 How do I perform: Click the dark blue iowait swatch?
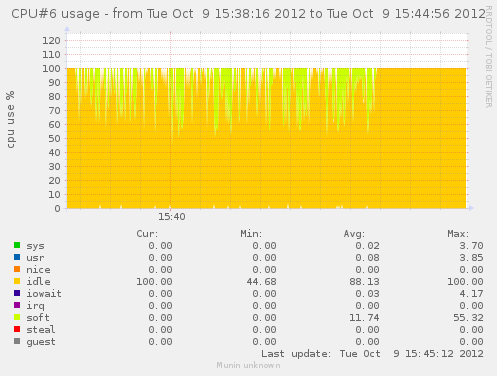pyautogui.click(x=17, y=293)
